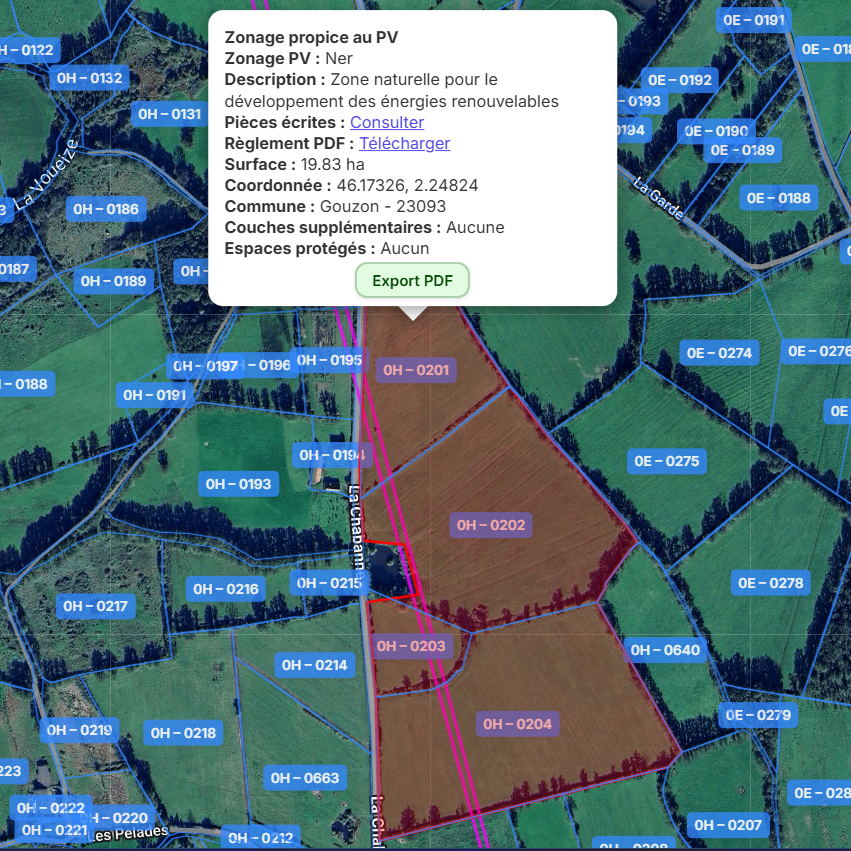Select parcel label 0H – 0640
This screenshot has width=851, height=851.
tap(665, 650)
